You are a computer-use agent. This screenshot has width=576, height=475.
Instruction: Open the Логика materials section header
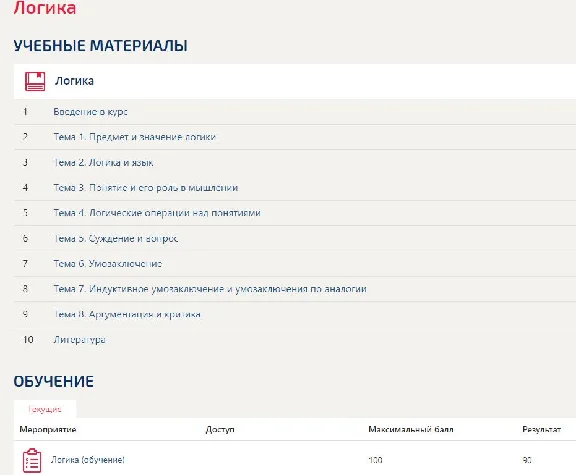click(x=295, y=81)
